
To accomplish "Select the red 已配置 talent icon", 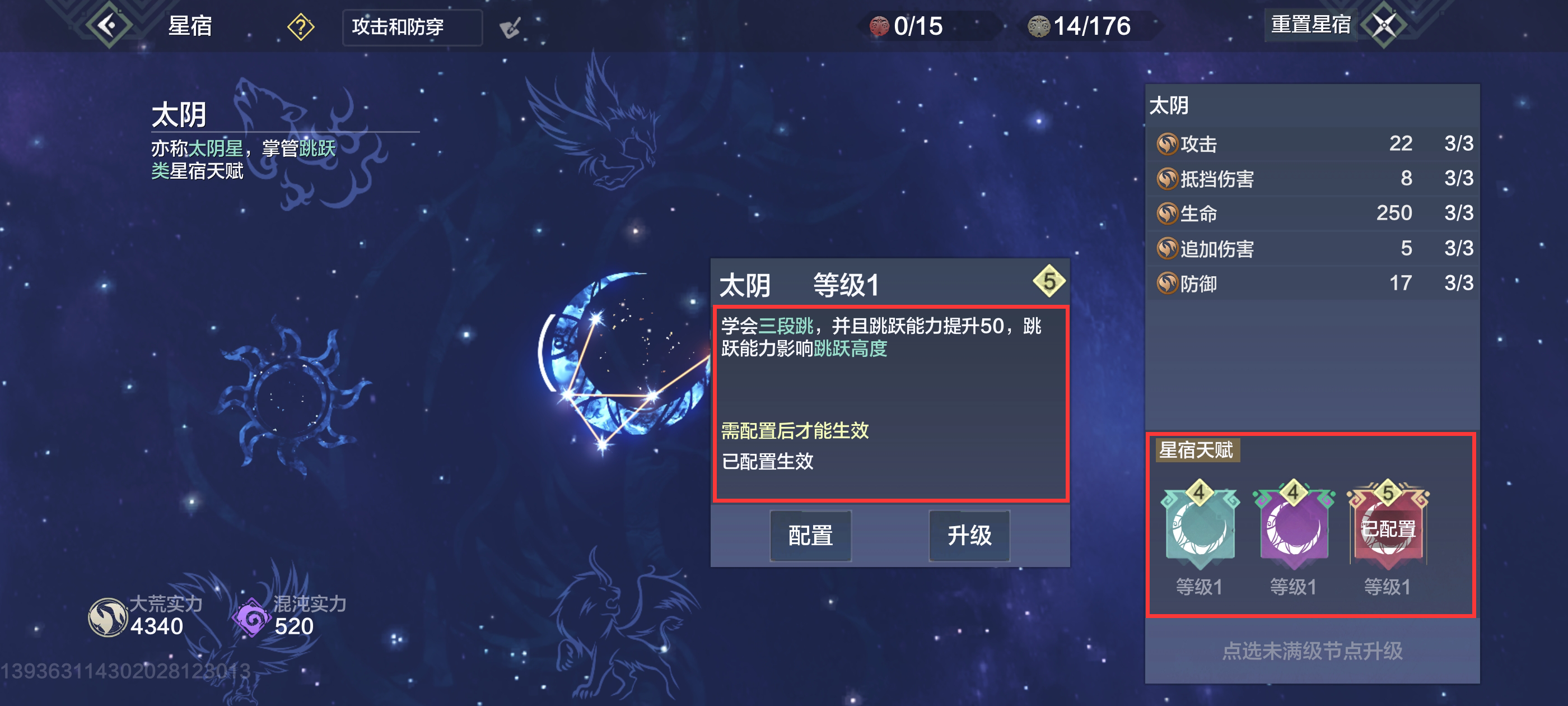I will [x=1388, y=525].
